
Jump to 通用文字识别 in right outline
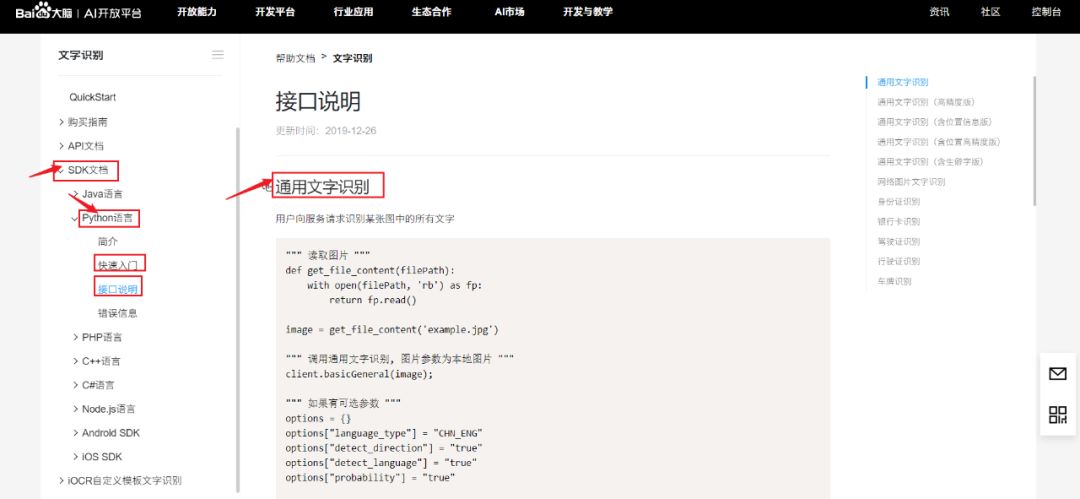903,82
